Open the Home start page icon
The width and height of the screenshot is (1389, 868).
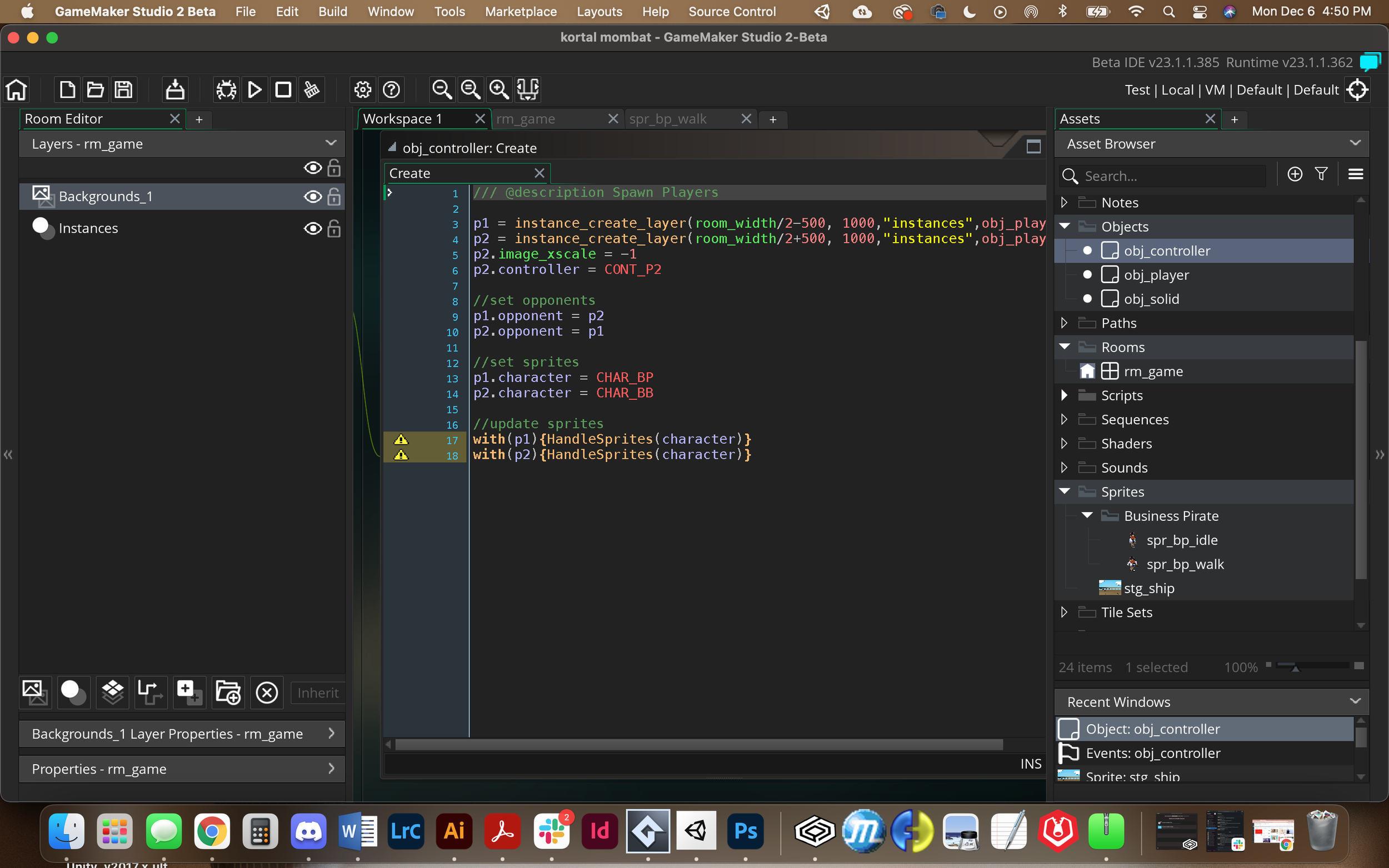[16, 89]
